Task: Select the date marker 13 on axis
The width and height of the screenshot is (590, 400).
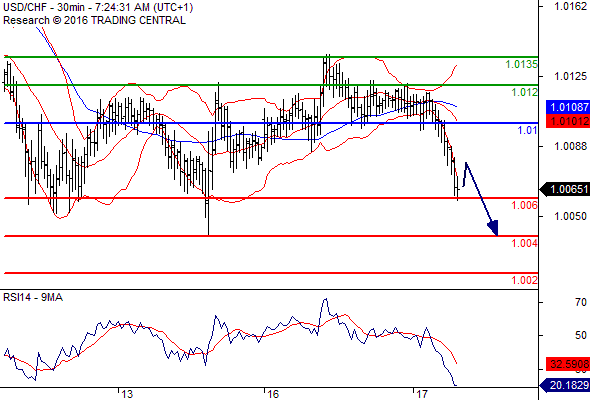Action: click(127, 394)
